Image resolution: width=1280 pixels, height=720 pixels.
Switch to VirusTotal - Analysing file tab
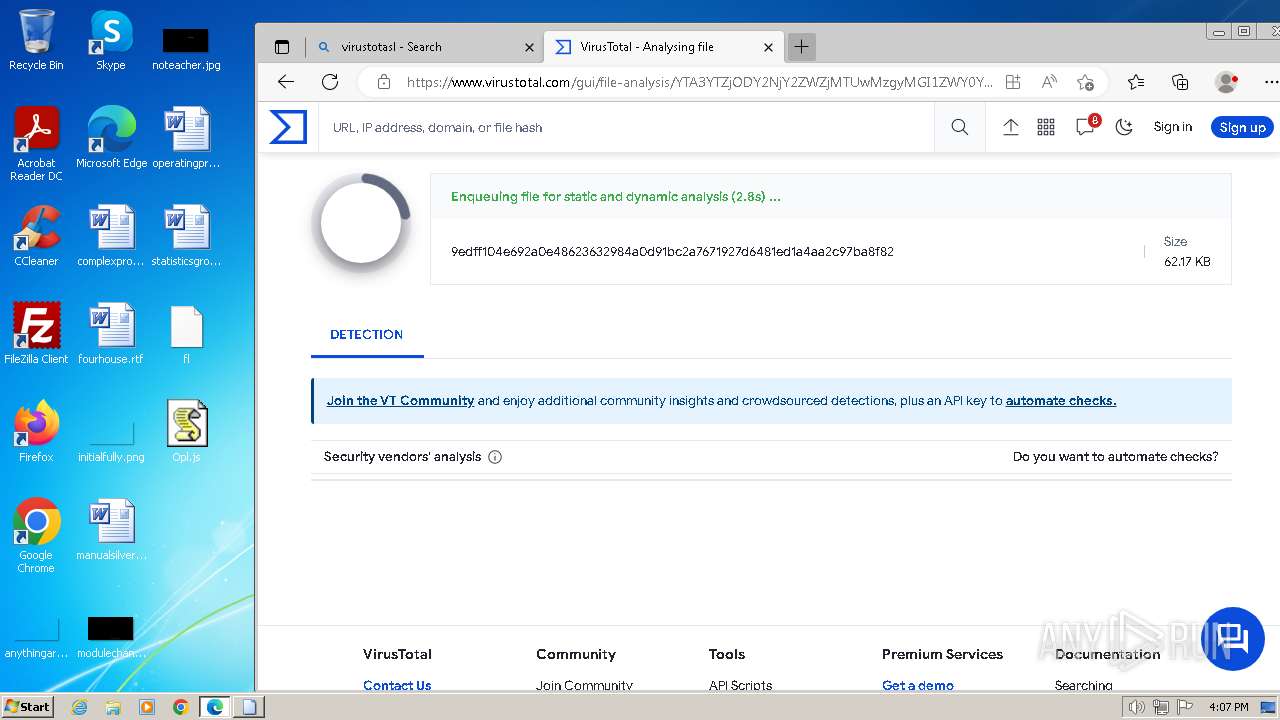[664, 47]
